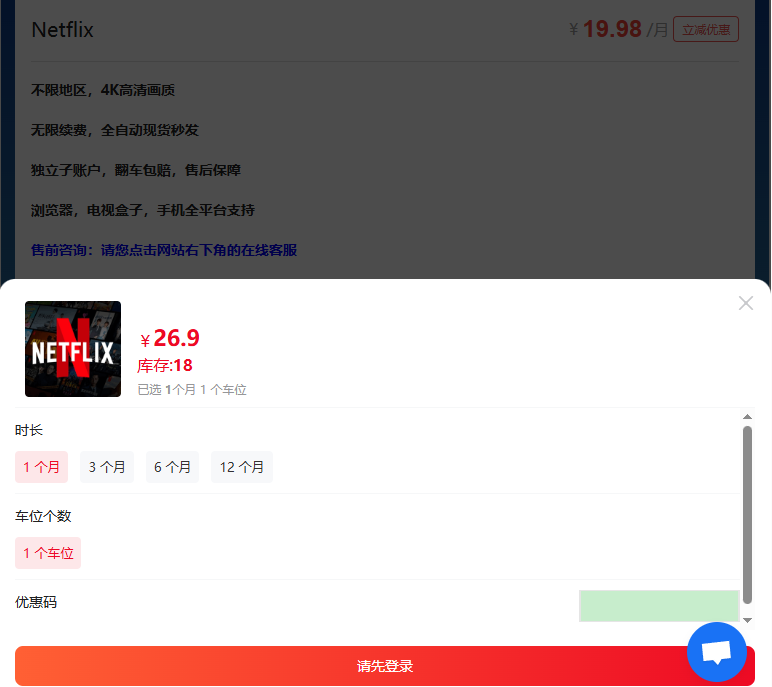Choose the 12 个月 duration
The width and height of the screenshot is (772, 687).
pyautogui.click(x=242, y=467)
